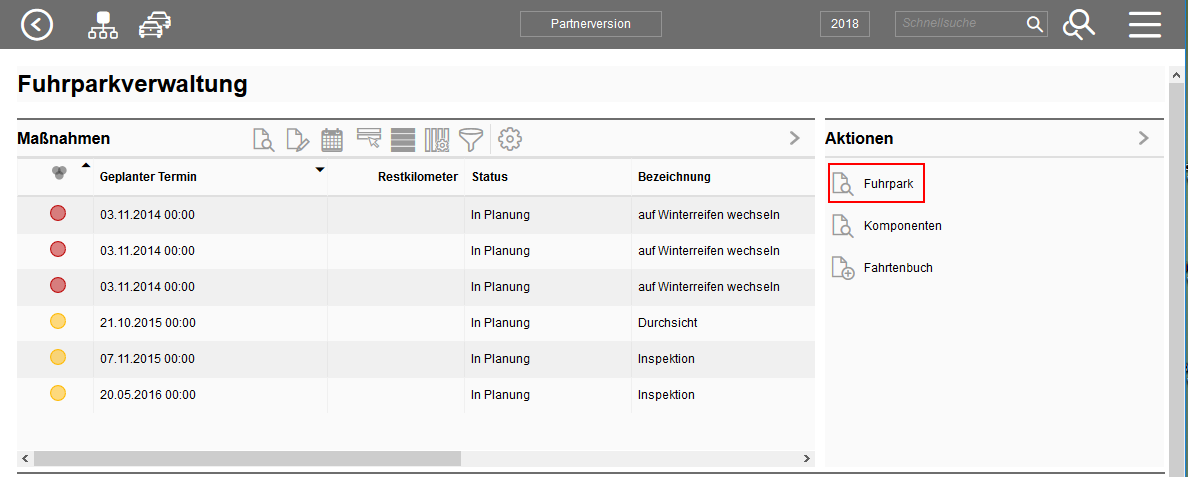The width and height of the screenshot is (1188, 477).
Task: Click the filter funnel icon
Action: pyautogui.click(x=470, y=140)
